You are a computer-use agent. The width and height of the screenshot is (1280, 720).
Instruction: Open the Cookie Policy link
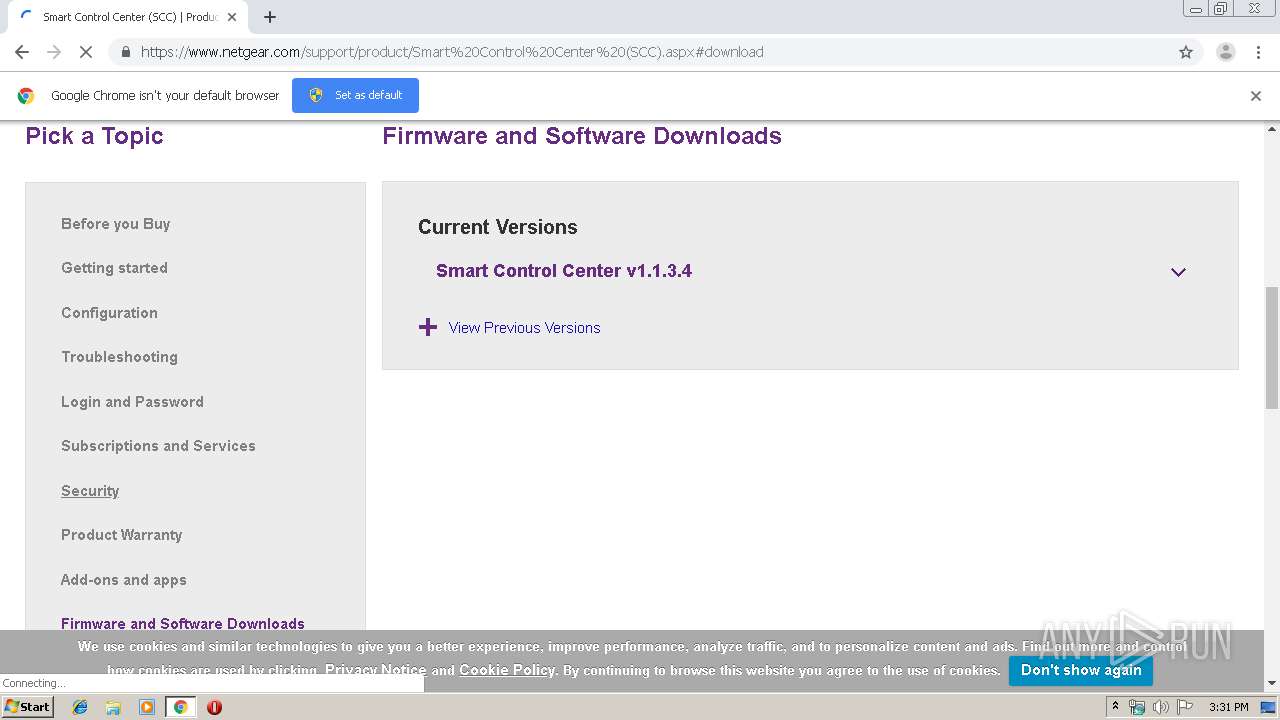[507, 670]
